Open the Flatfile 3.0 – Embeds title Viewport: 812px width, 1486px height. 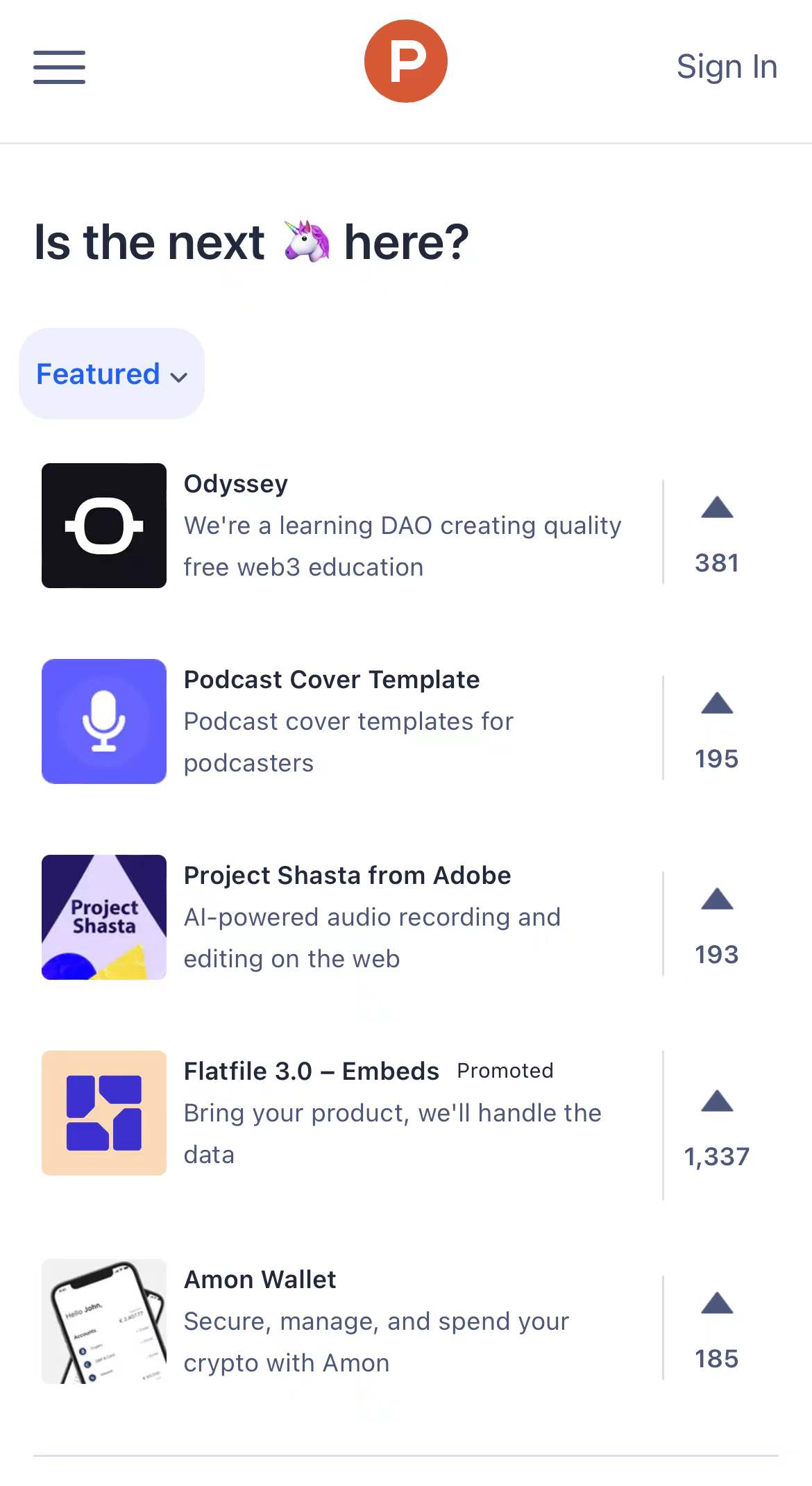tap(311, 1071)
